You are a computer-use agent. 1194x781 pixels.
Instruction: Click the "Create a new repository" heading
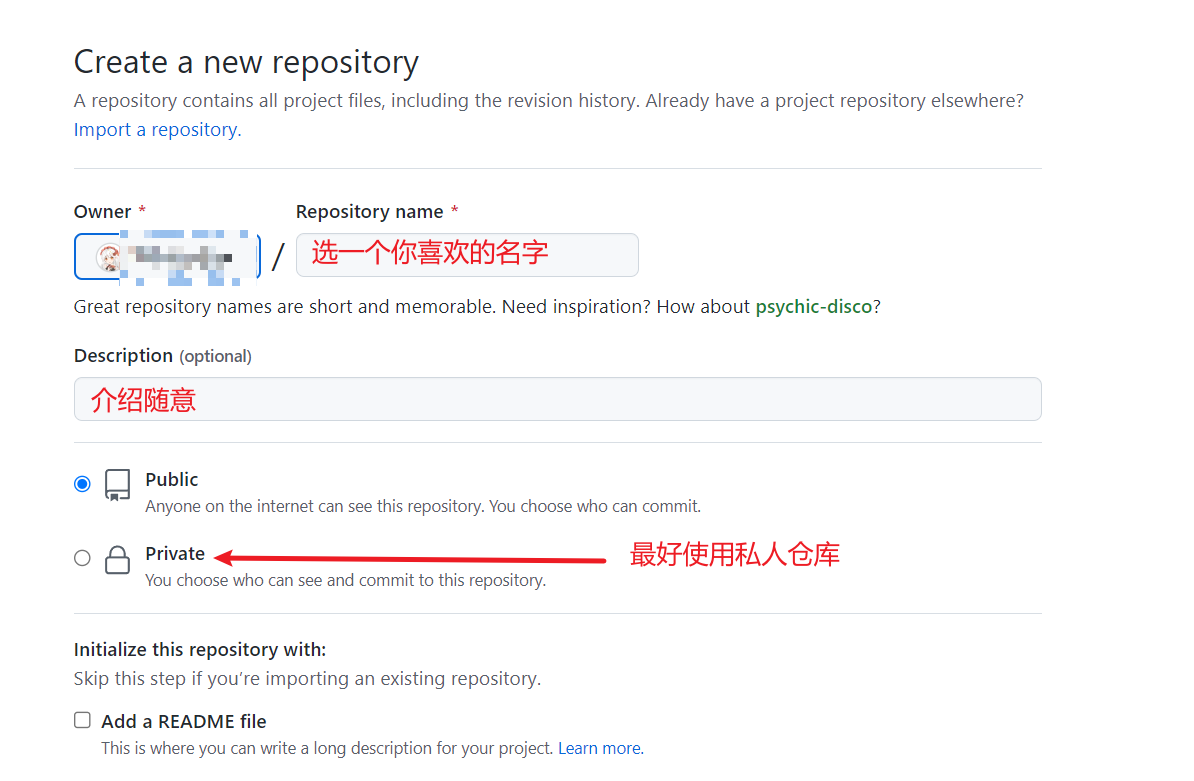click(246, 62)
